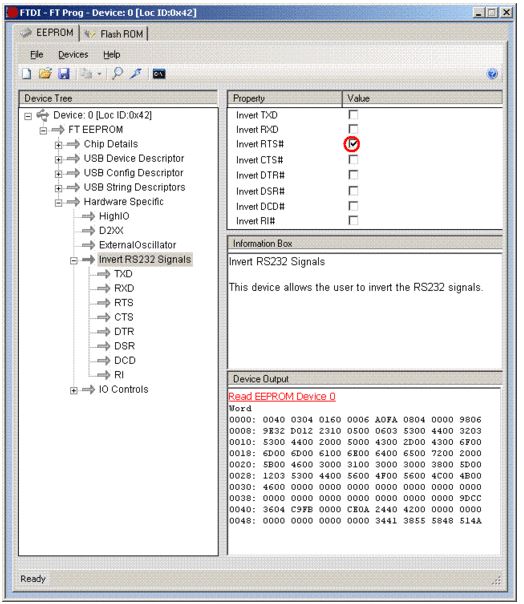Click hex value 9DCC in Device Output
This screenshot has width=524, height=604.
470,498
